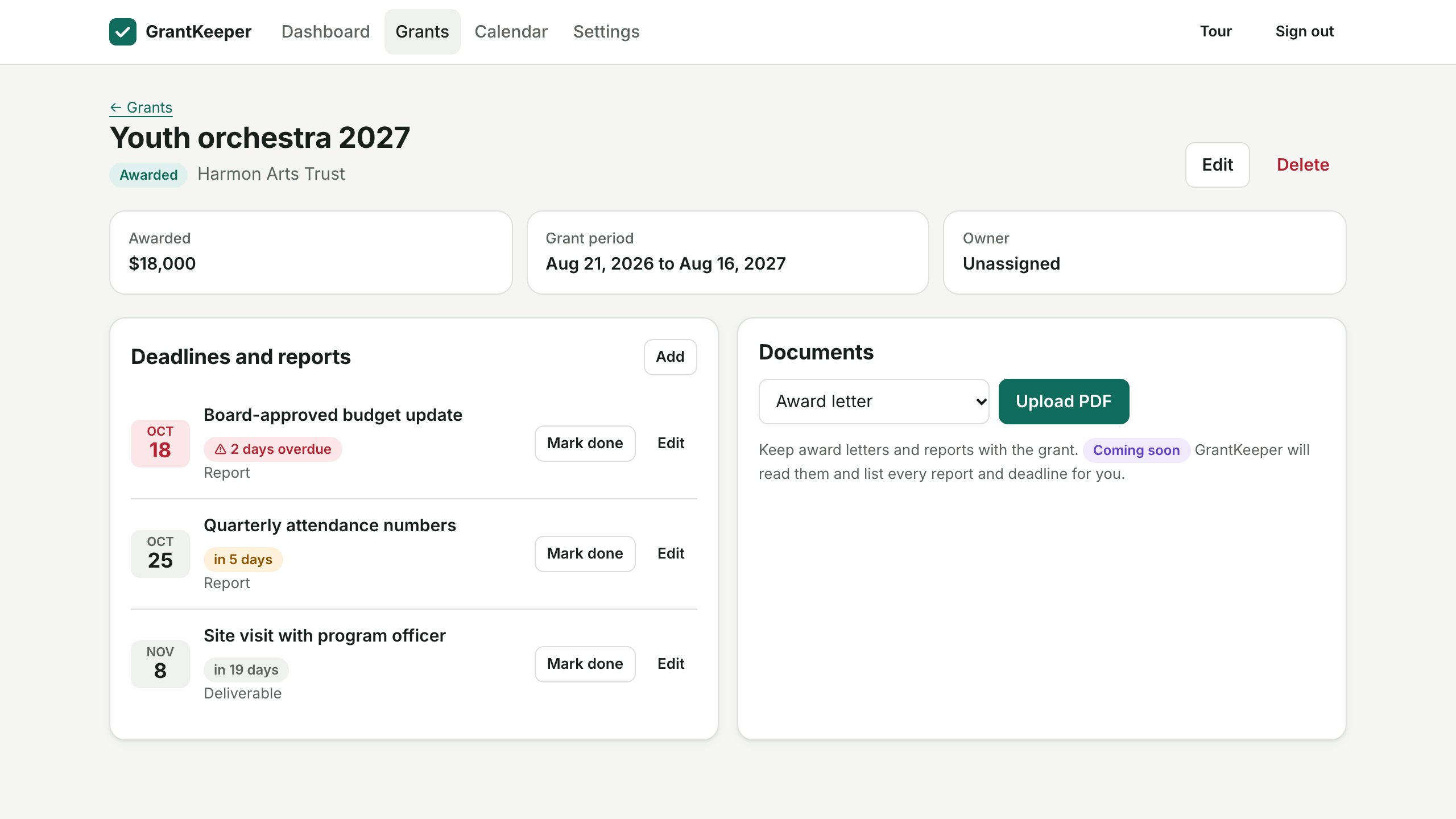This screenshot has height=819, width=1456.
Task: Click the Nov 8 date tile
Action: coord(160,664)
